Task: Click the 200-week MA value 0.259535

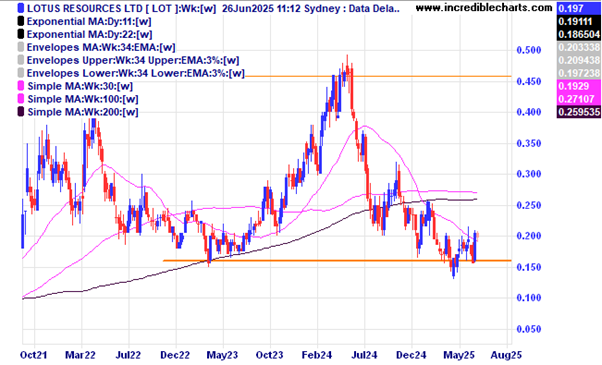Action: (578, 112)
